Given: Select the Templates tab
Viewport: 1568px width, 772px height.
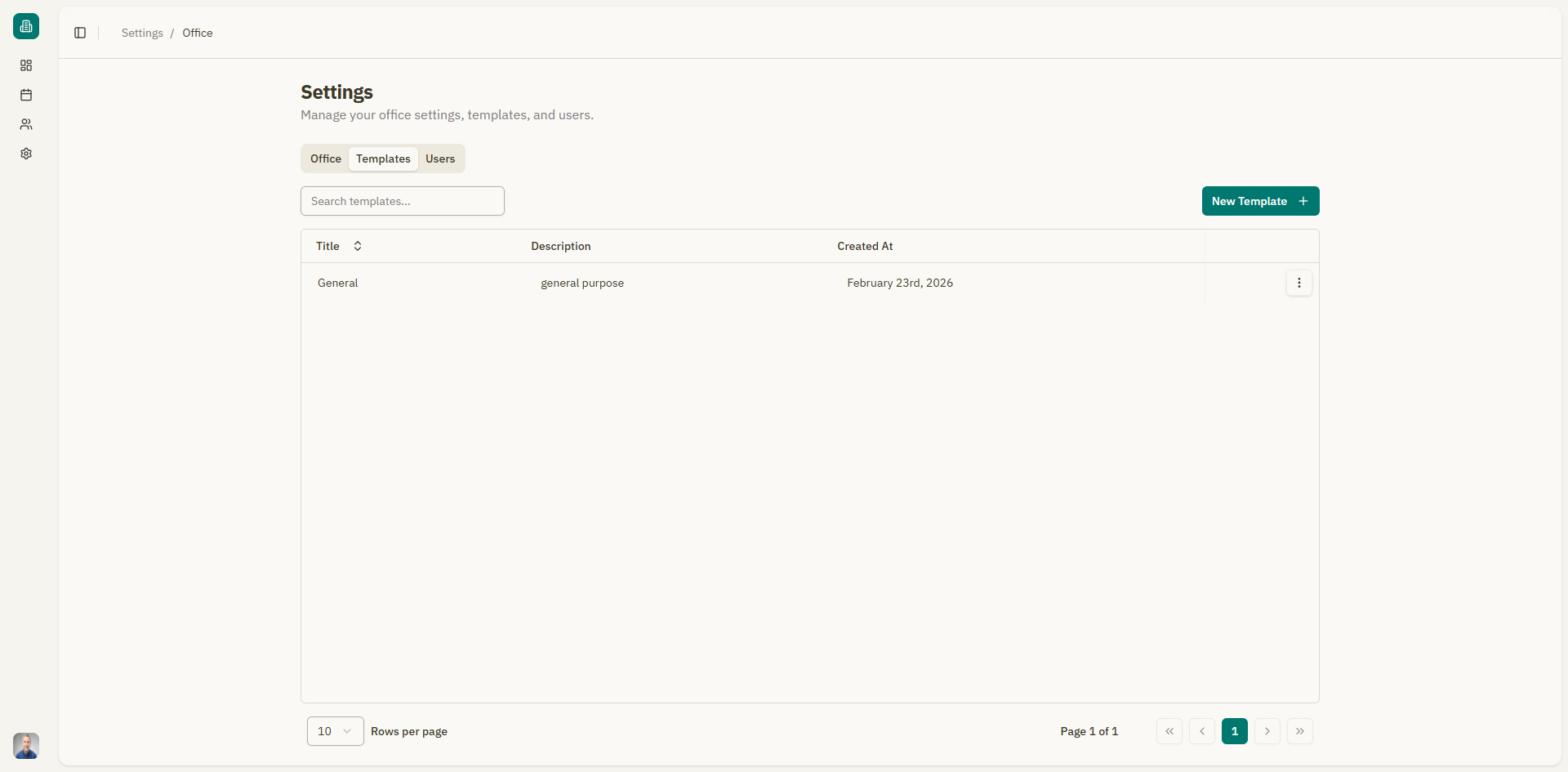Looking at the screenshot, I should 382,158.
